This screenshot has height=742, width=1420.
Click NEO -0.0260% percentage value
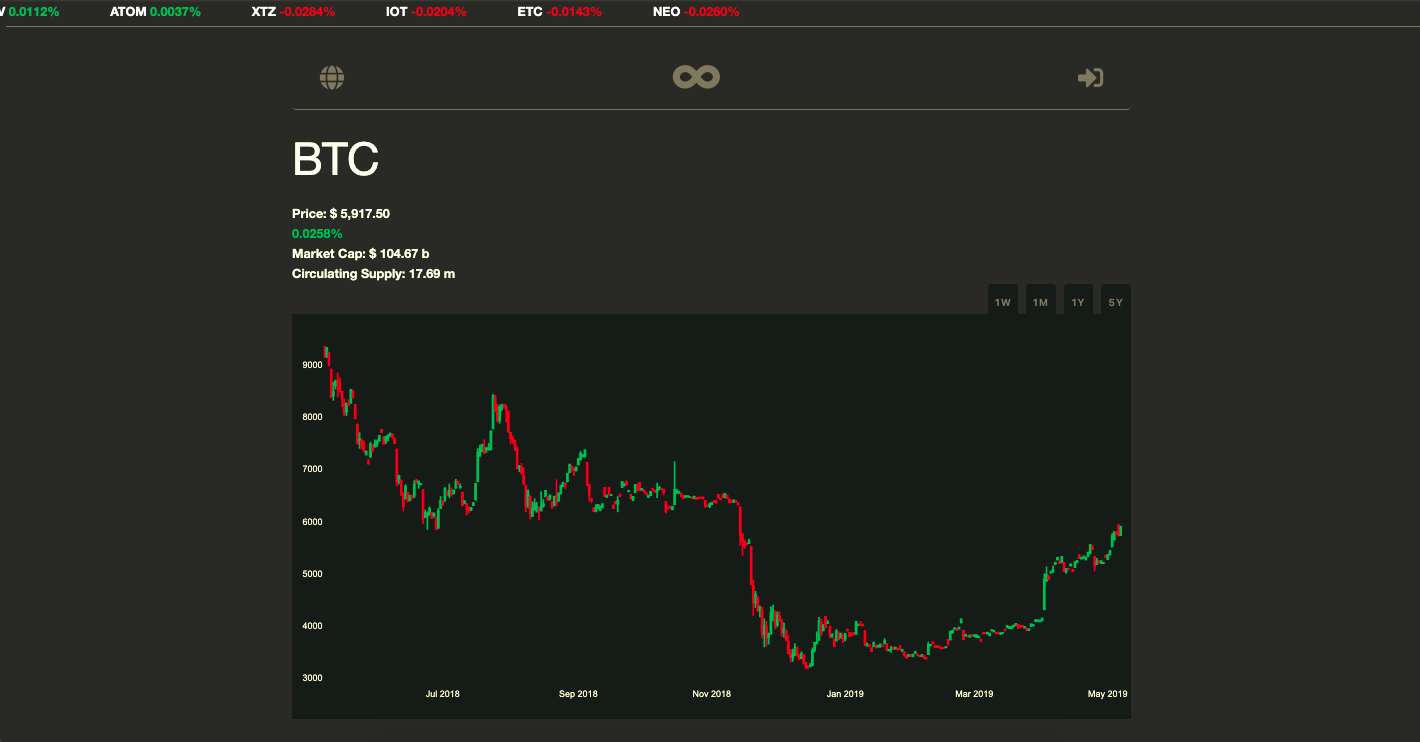[x=712, y=12]
